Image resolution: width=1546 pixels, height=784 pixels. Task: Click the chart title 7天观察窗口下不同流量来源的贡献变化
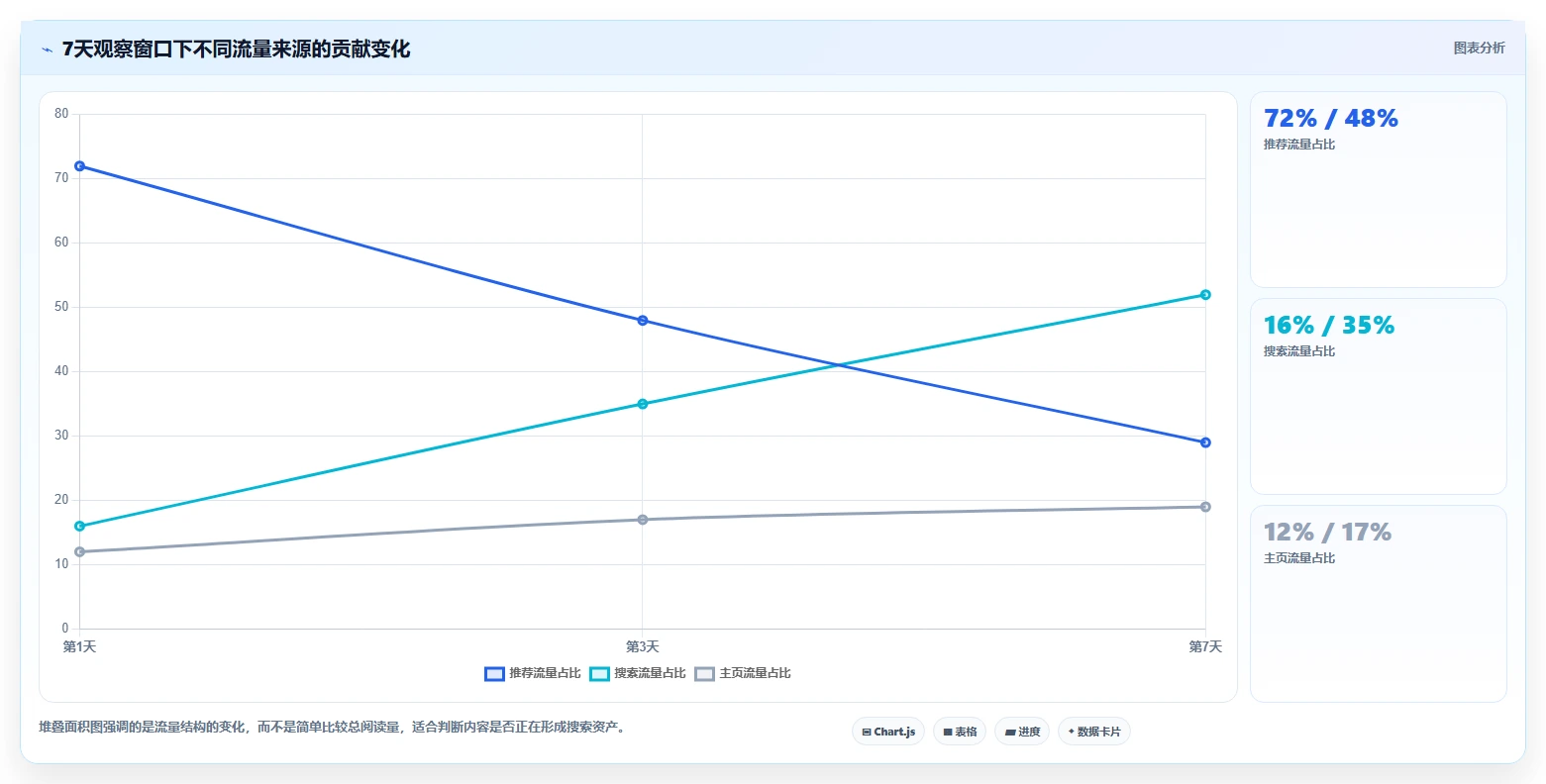[x=236, y=49]
